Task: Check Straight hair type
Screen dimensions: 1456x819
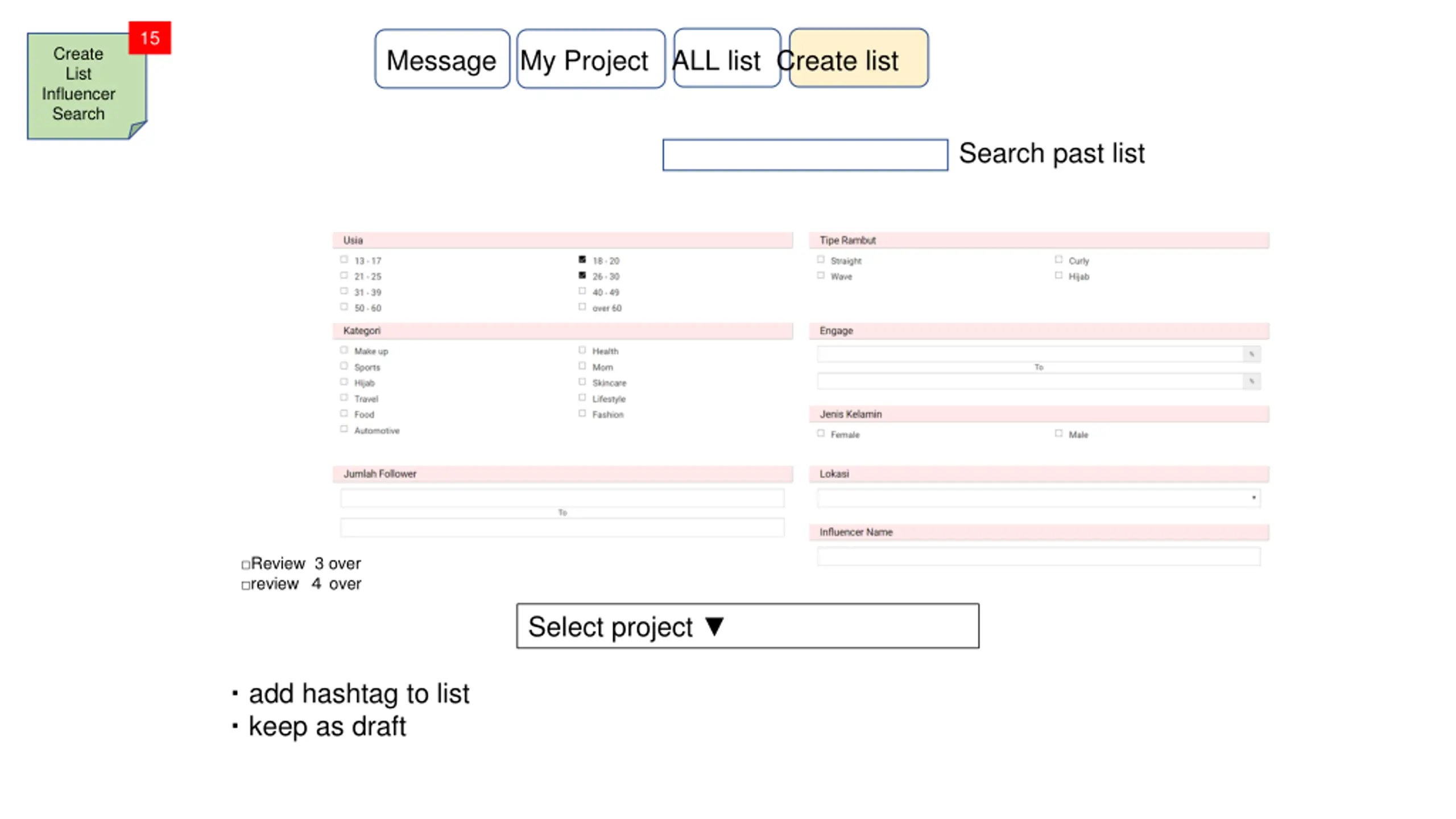Action: coord(821,259)
